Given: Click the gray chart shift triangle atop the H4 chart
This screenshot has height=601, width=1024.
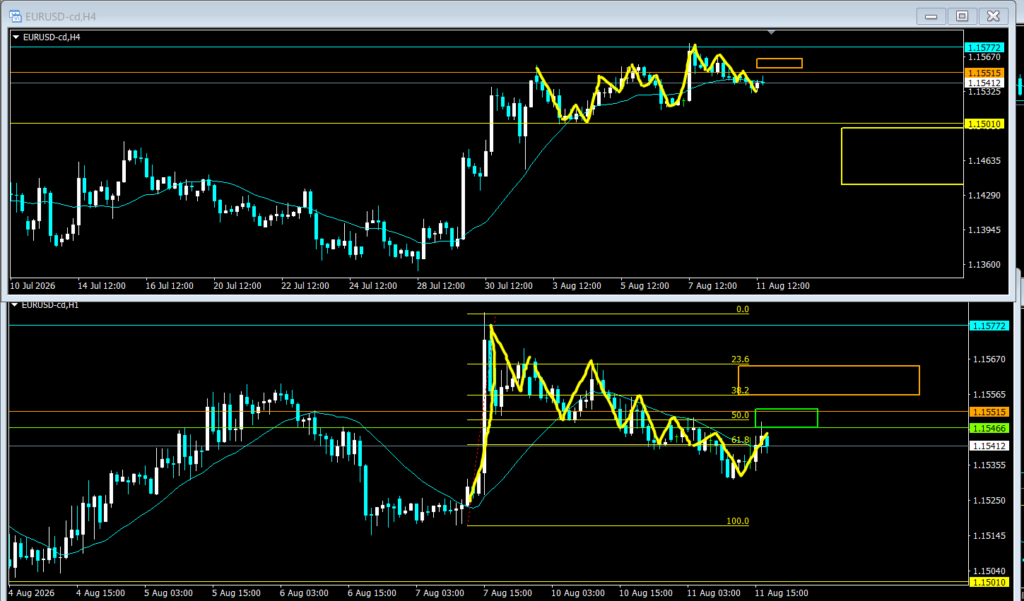Looking at the screenshot, I should (x=771, y=32).
